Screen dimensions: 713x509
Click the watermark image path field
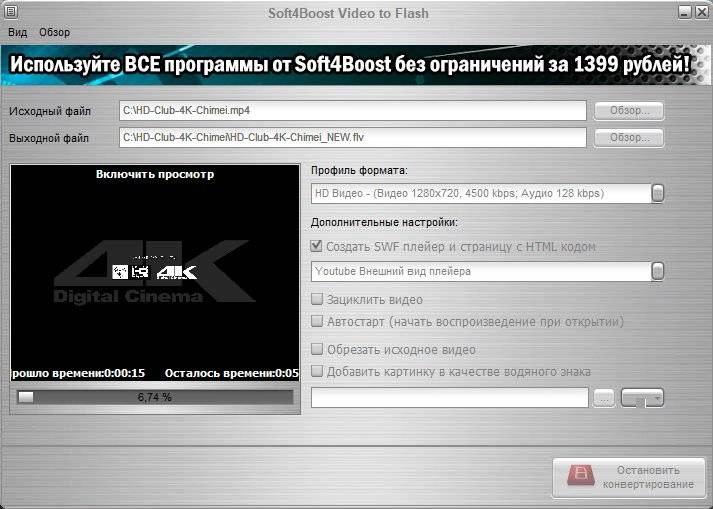coord(450,398)
